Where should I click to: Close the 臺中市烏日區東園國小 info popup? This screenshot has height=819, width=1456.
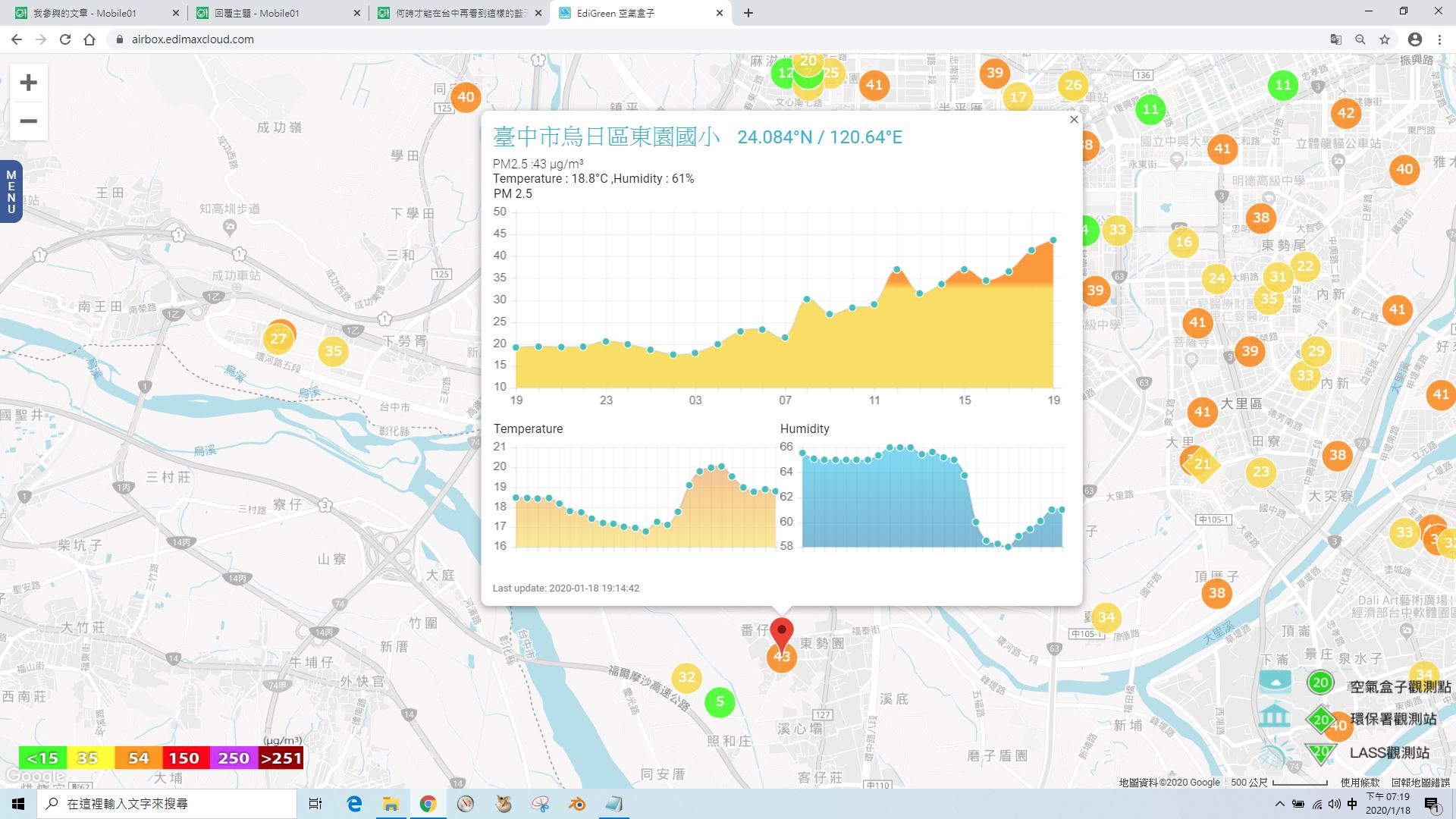1073,119
